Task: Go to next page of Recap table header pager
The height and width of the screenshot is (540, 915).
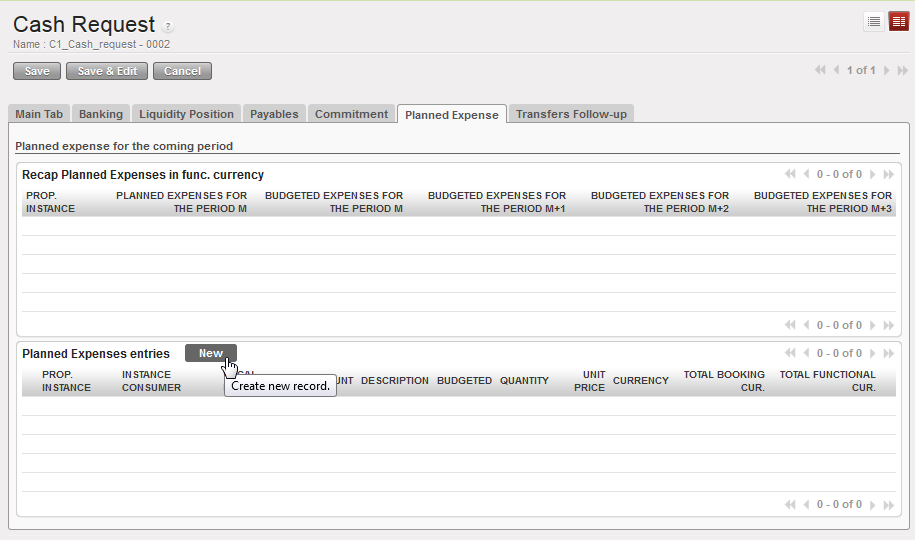Action: (873, 174)
